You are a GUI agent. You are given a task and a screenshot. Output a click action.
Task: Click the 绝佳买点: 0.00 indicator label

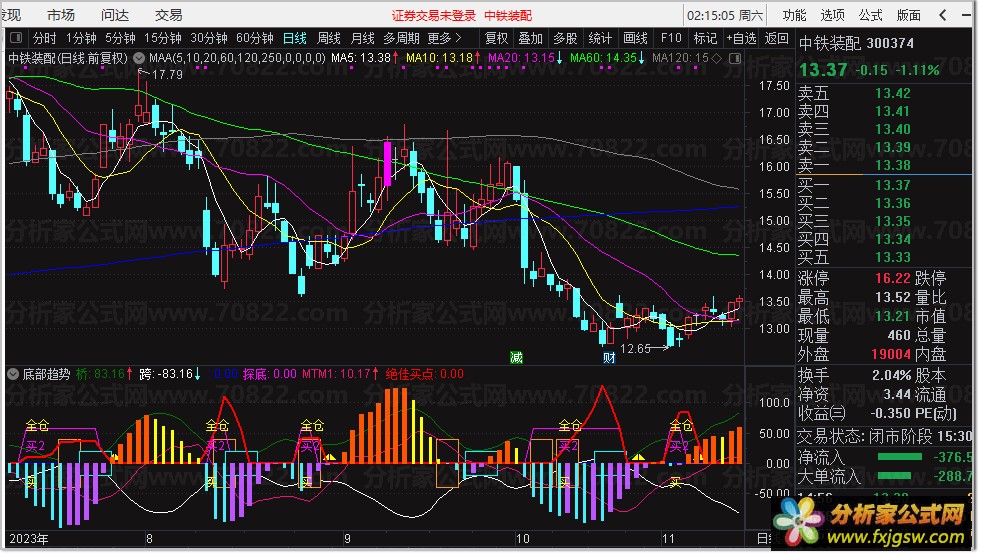(x=424, y=374)
